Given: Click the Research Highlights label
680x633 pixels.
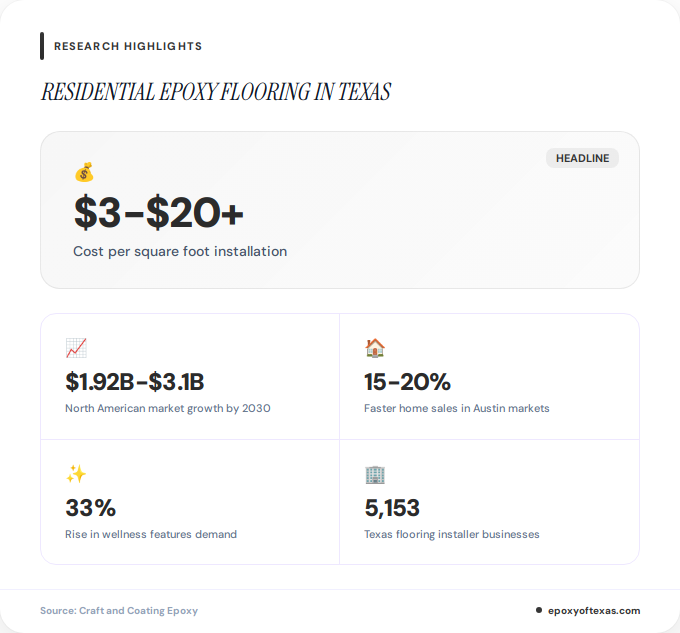Looking at the screenshot, I should (x=128, y=46).
